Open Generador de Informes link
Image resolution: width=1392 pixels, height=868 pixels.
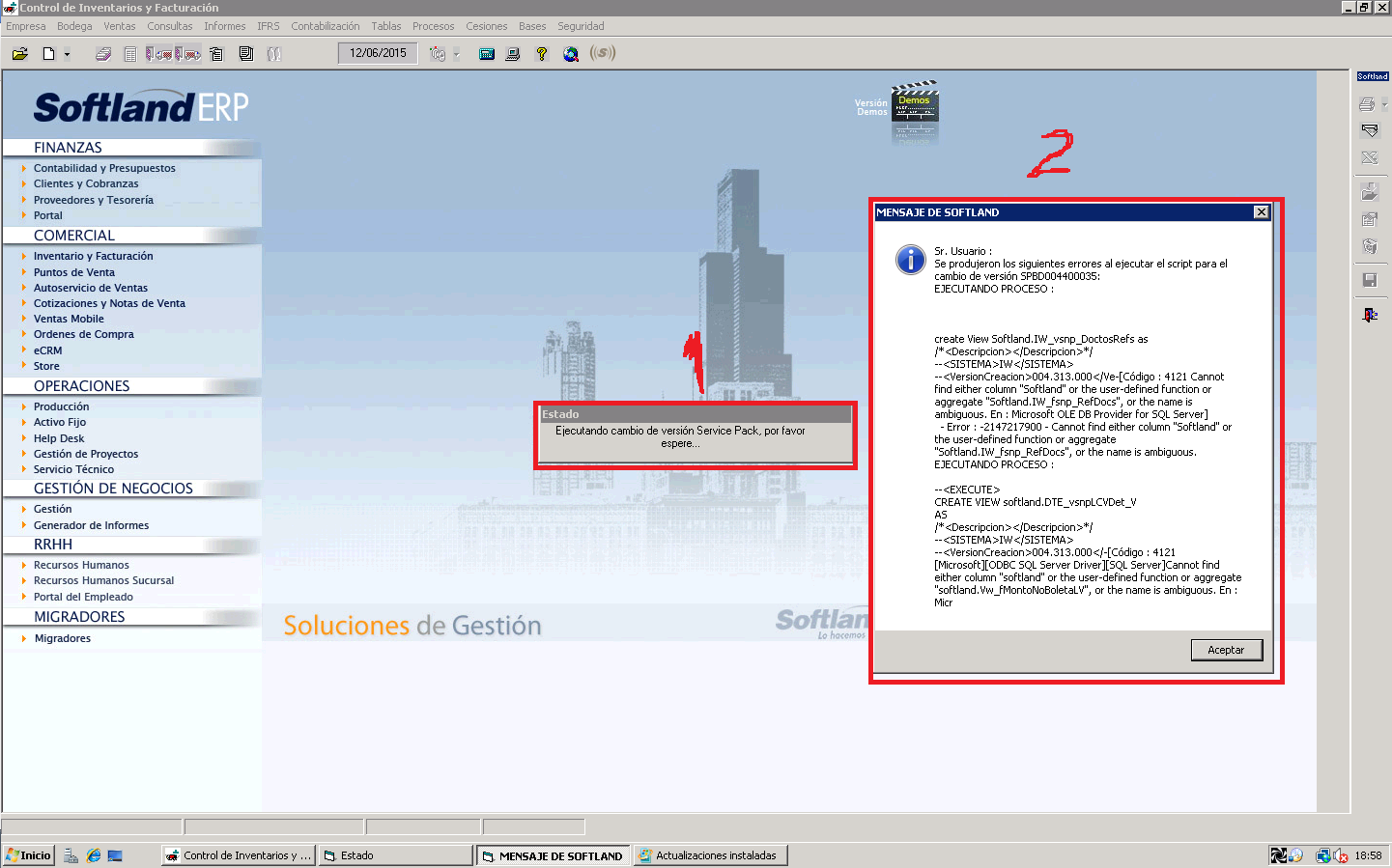click(92, 525)
